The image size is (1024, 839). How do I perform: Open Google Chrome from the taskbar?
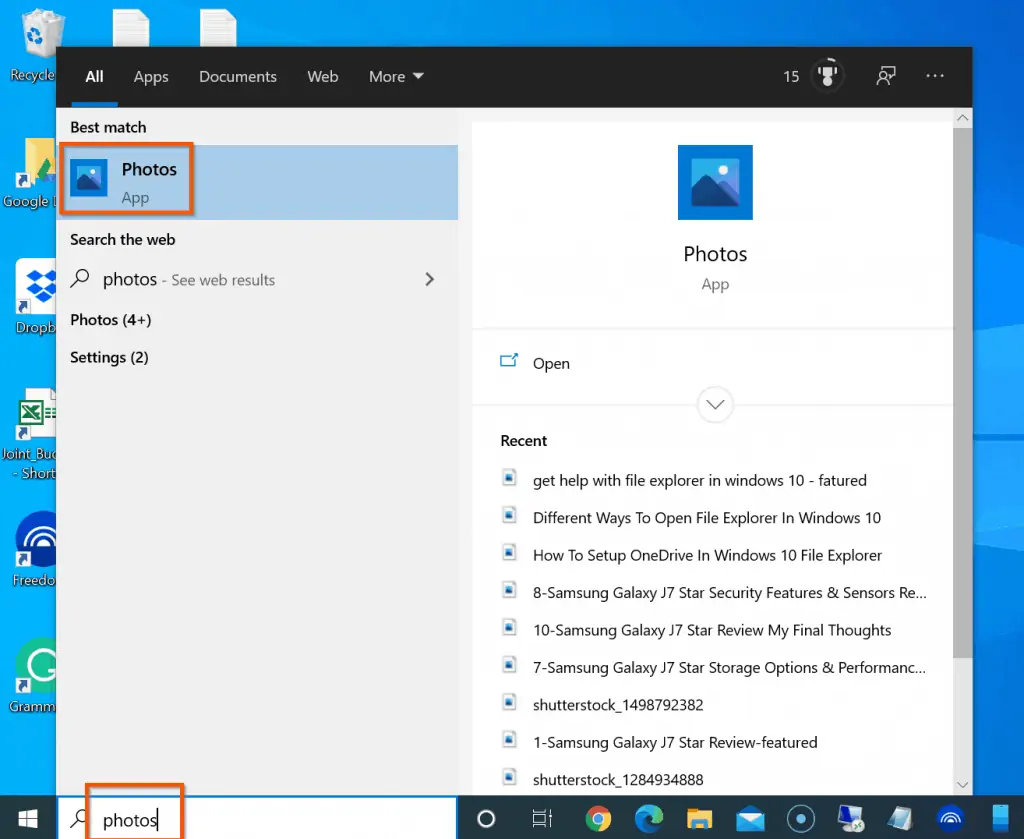[598, 819]
